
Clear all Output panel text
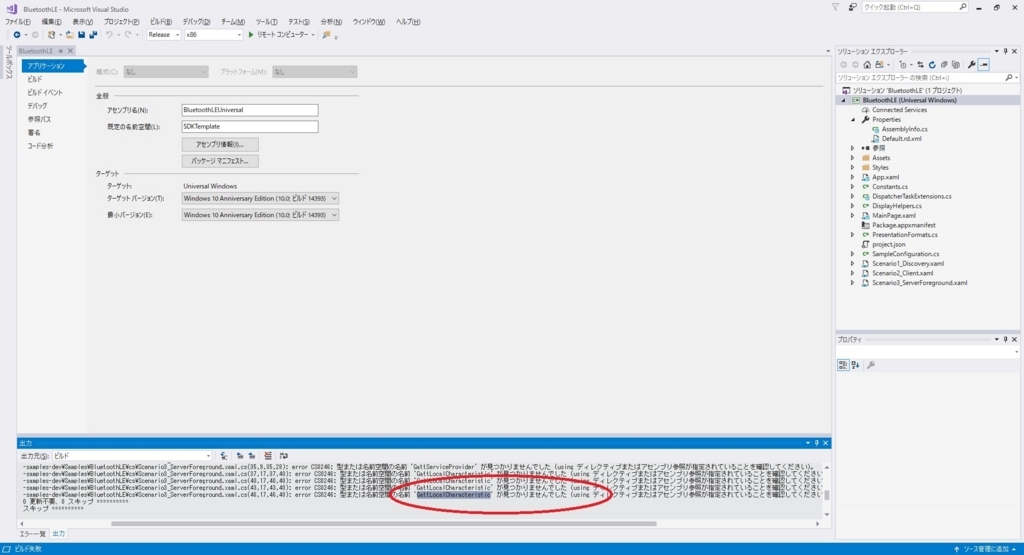point(268,456)
